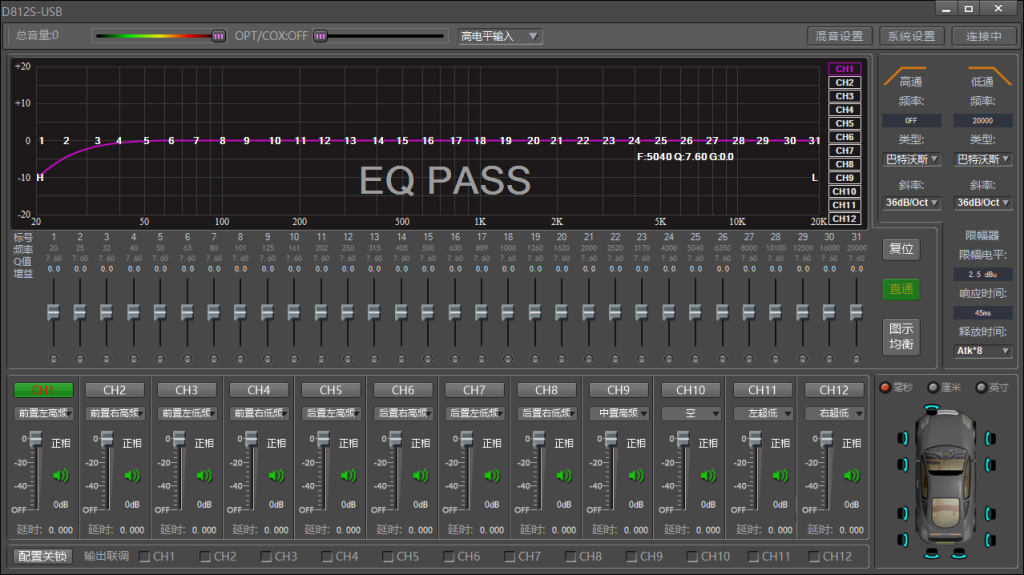Open the 混音设置 mixer settings
The height and width of the screenshot is (575, 1024).
tap(839, 36)
